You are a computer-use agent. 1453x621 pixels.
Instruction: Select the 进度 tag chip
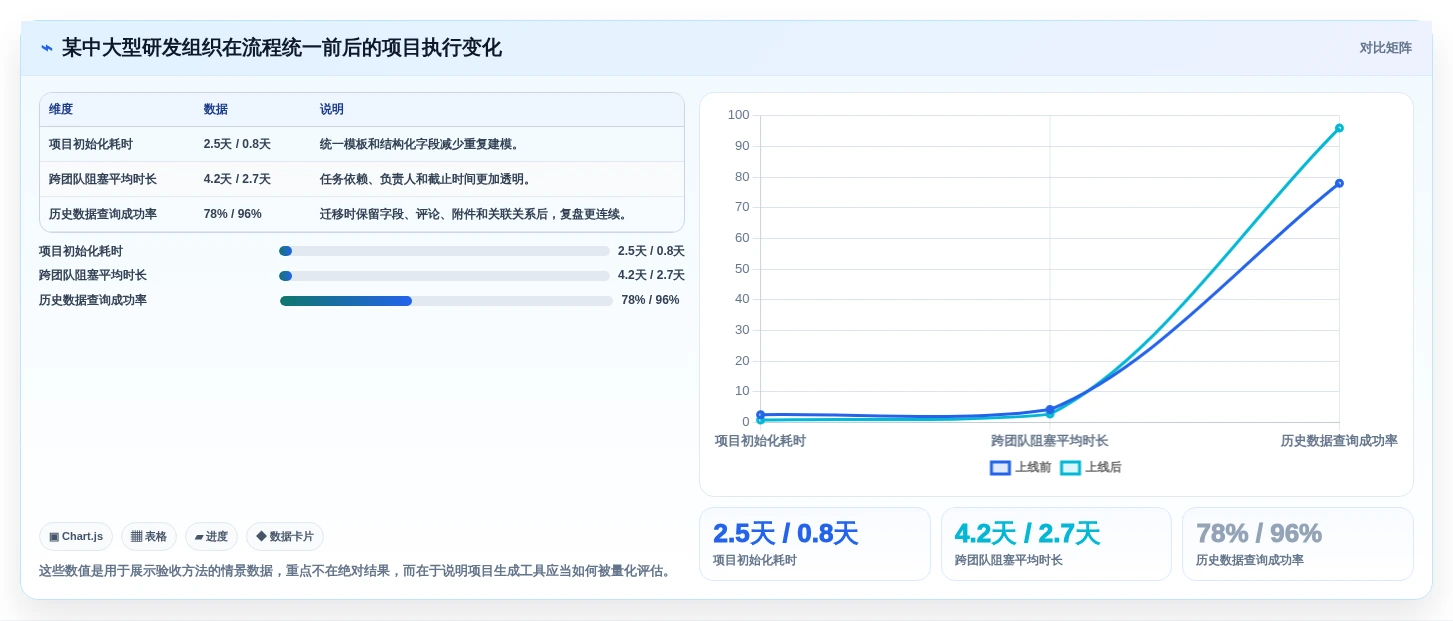pos(211,537)
